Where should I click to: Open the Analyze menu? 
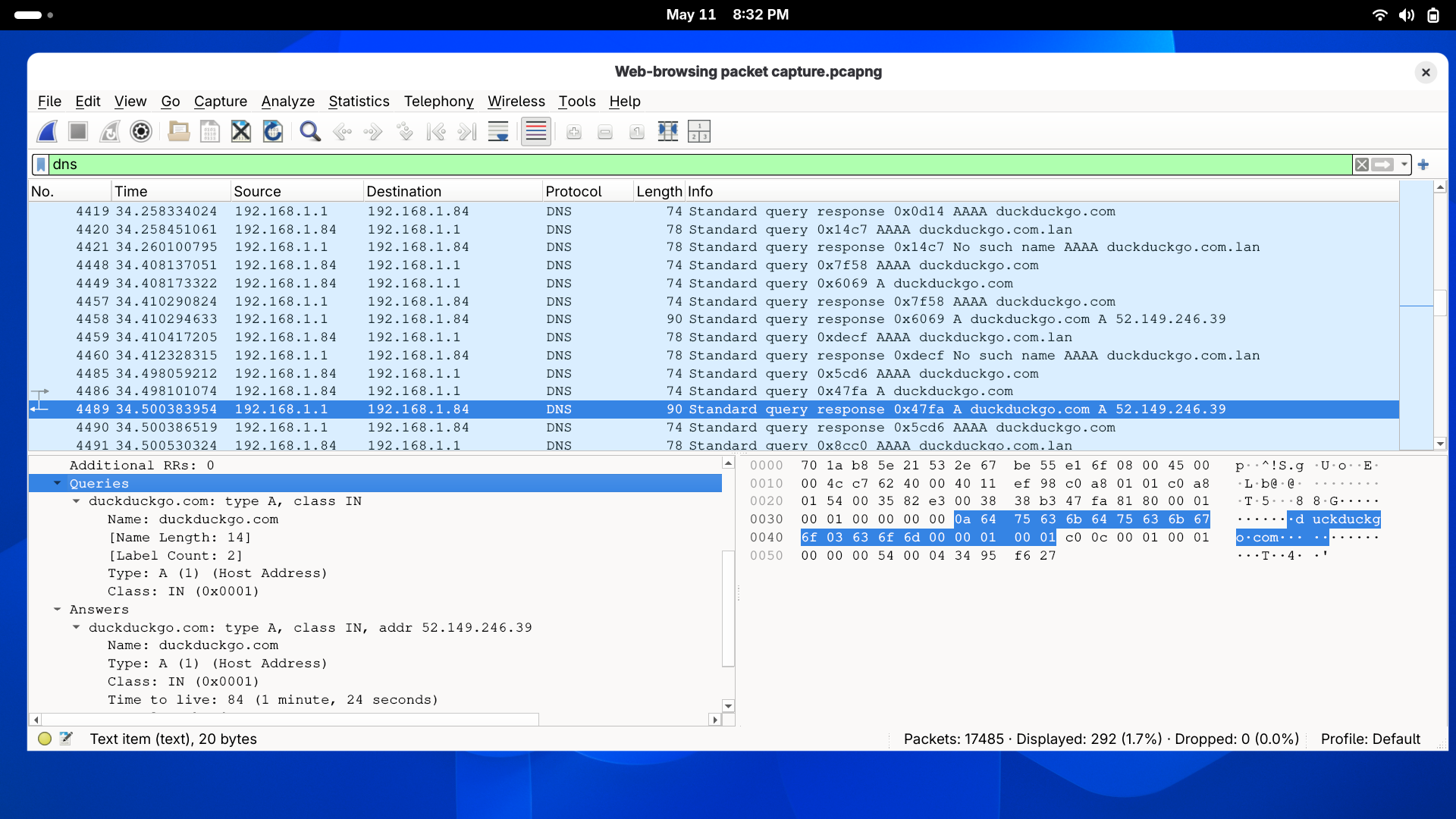[x=288, y=101]
